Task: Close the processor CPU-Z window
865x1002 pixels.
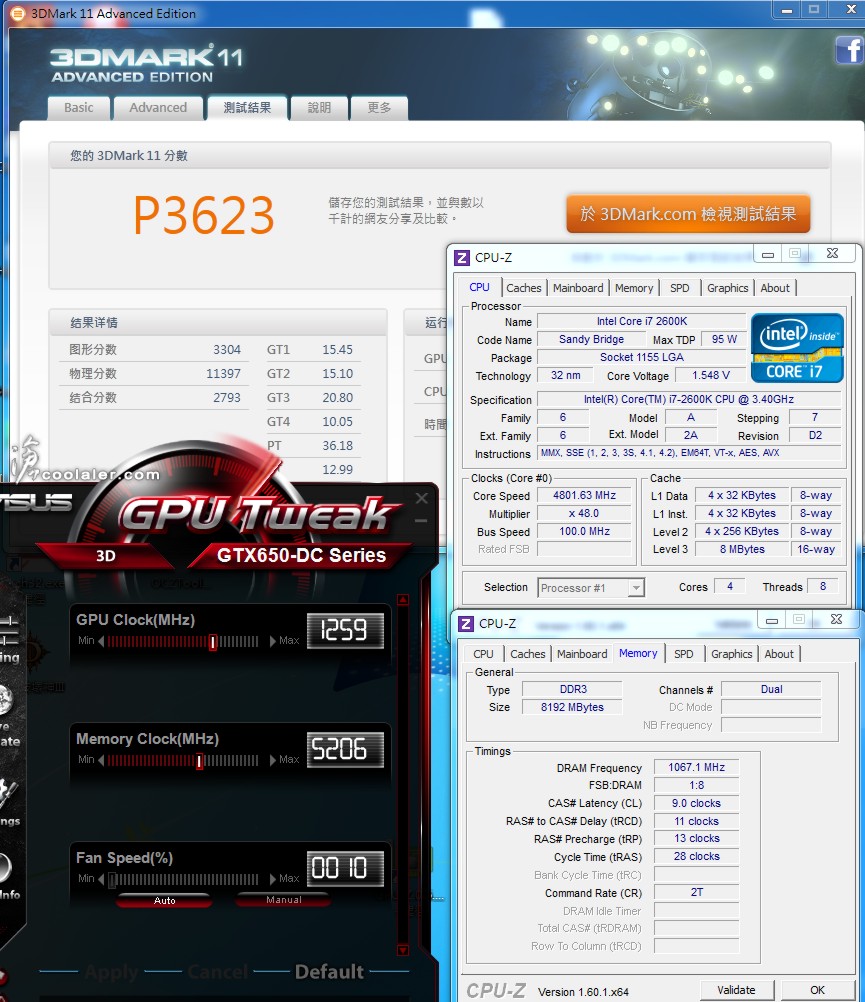Action: coord(832,254)
